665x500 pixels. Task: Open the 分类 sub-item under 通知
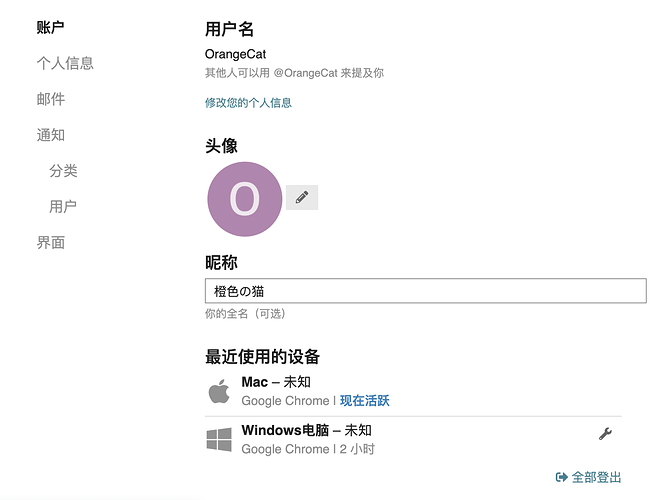63,171
